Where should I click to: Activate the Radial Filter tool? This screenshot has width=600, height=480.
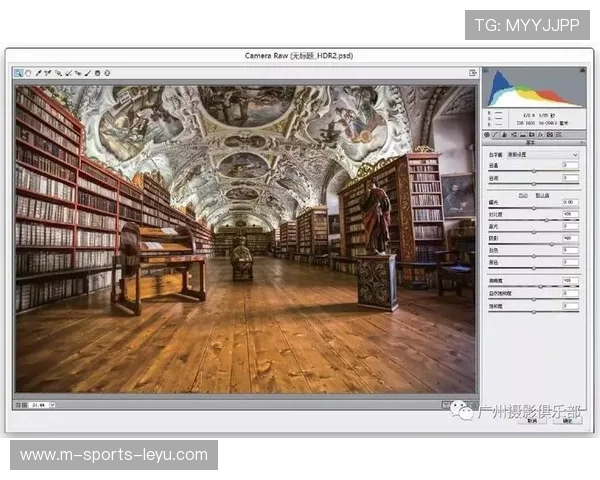(107, 73)
